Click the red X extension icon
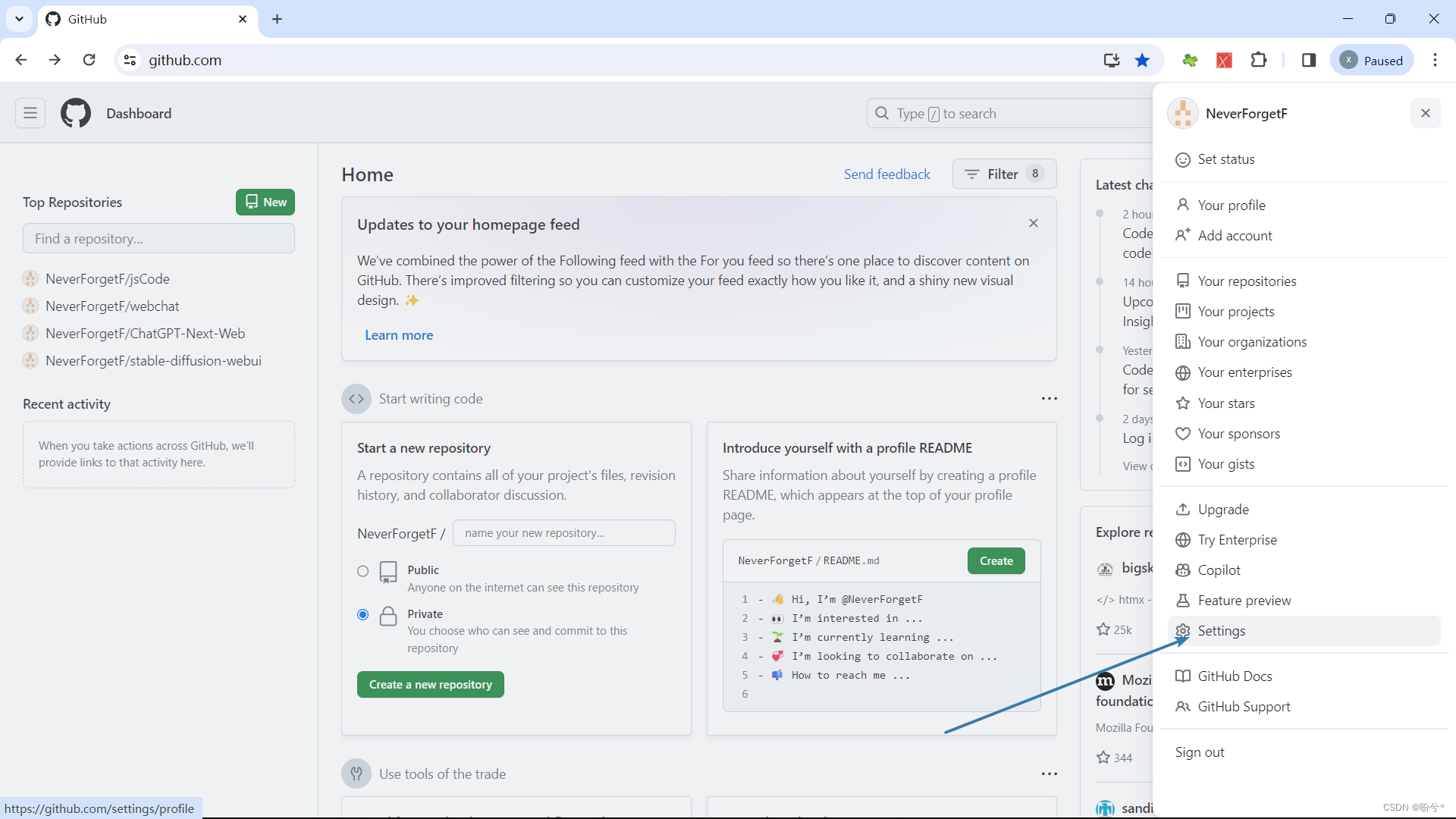 tap(1224, 60)
